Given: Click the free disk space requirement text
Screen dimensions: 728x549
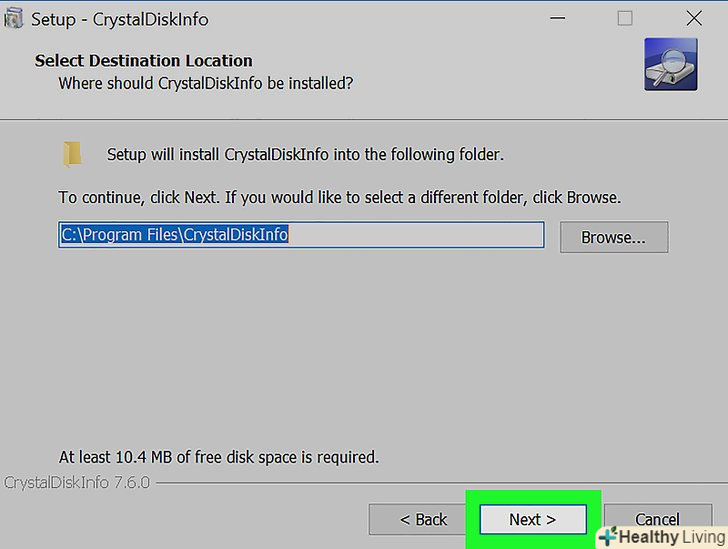Looking at the screenshot, I should pos(218,457).
